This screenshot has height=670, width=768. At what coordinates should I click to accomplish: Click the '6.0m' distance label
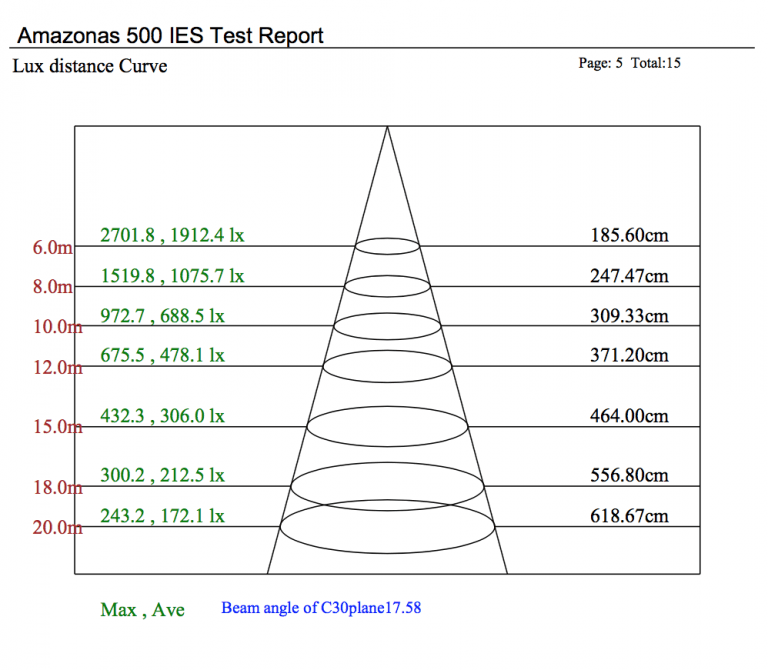pos(53,248)
